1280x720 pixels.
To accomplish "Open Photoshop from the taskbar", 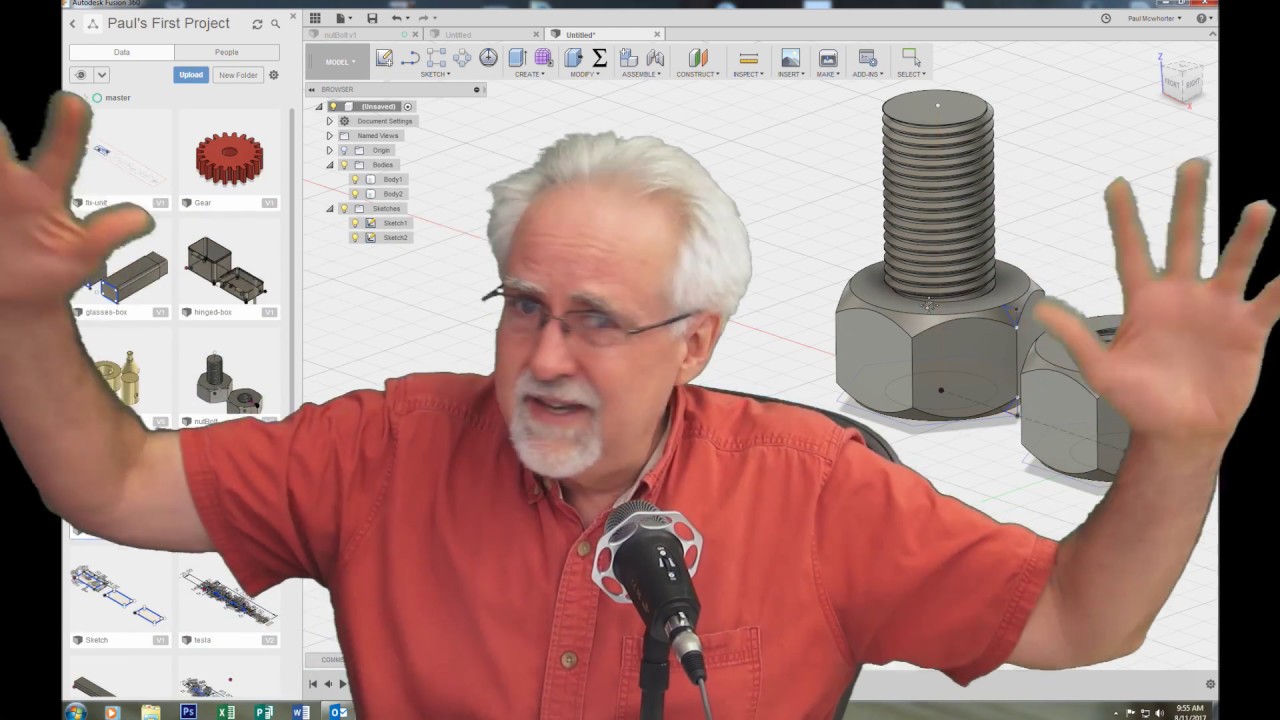I will pos(188,712).
